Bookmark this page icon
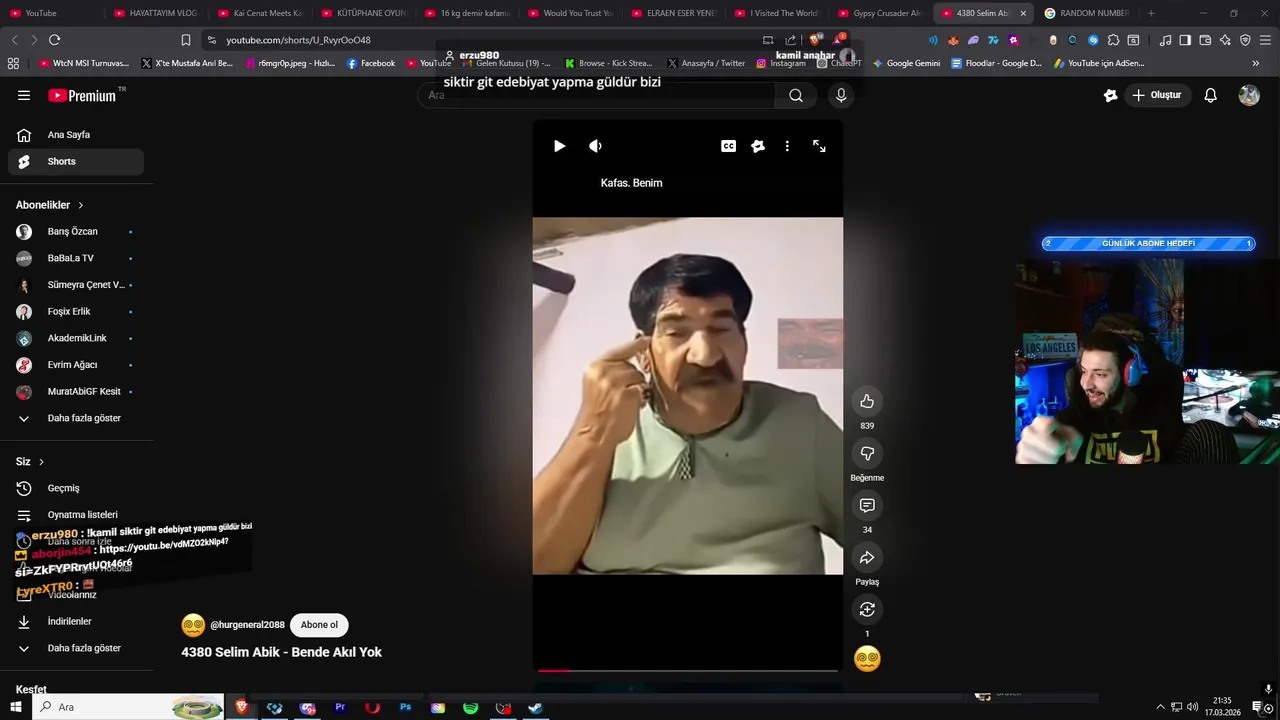The image size is (1280, 720). tap(186, 40)
